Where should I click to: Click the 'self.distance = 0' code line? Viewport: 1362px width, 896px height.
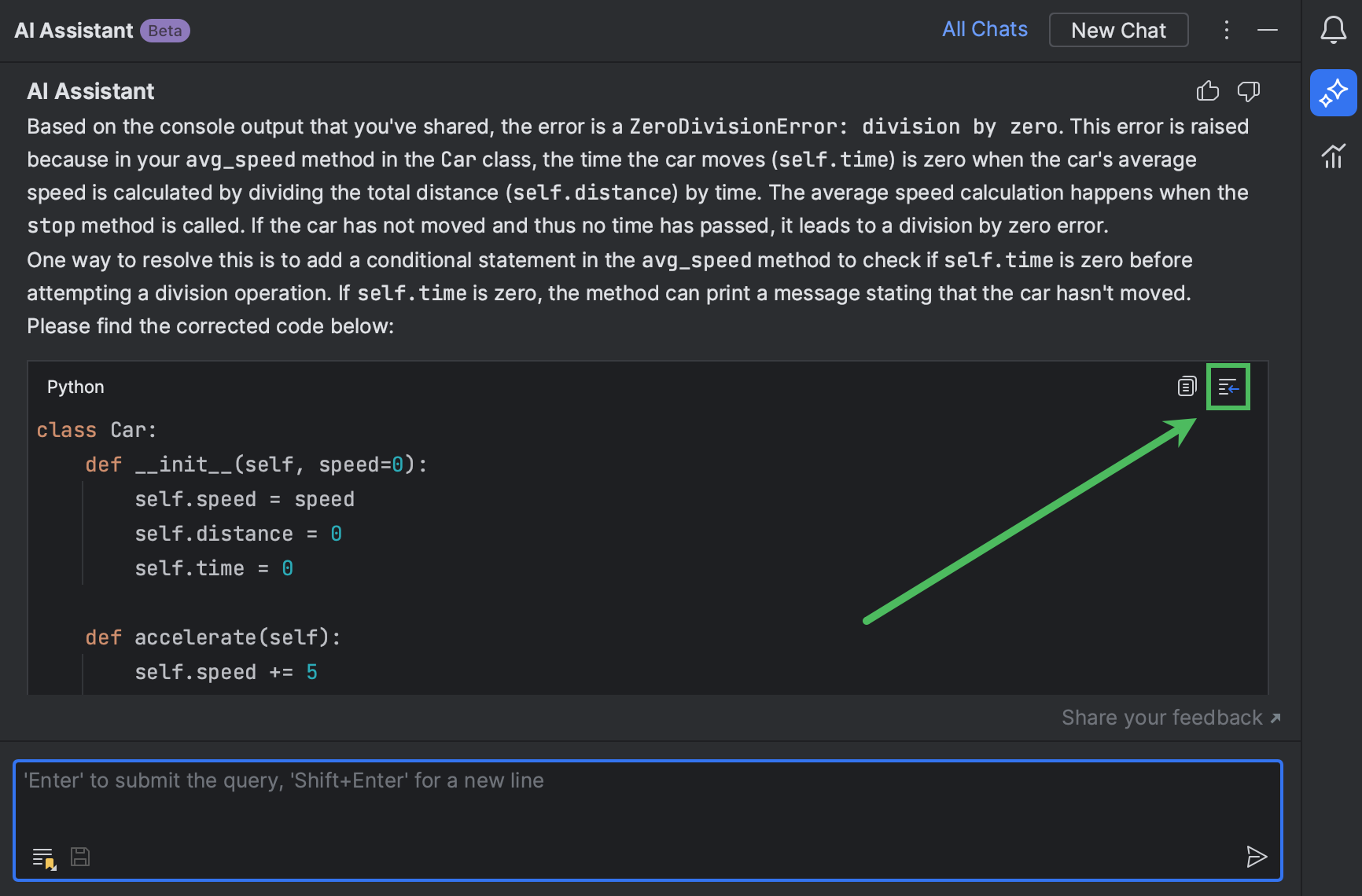point(238,534)
